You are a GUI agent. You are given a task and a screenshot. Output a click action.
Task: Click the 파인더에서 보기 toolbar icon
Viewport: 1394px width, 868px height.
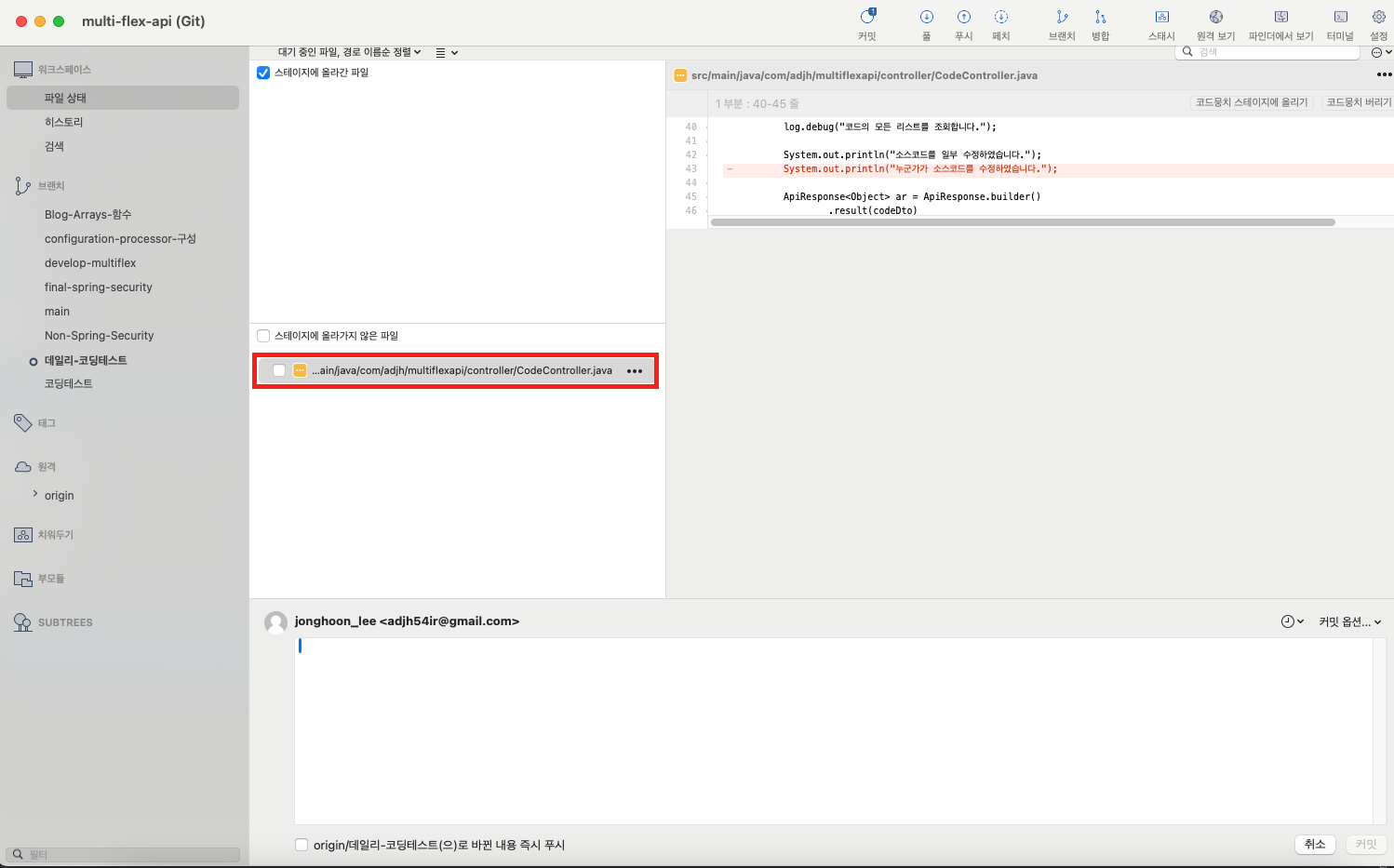tap(1281, 17)
